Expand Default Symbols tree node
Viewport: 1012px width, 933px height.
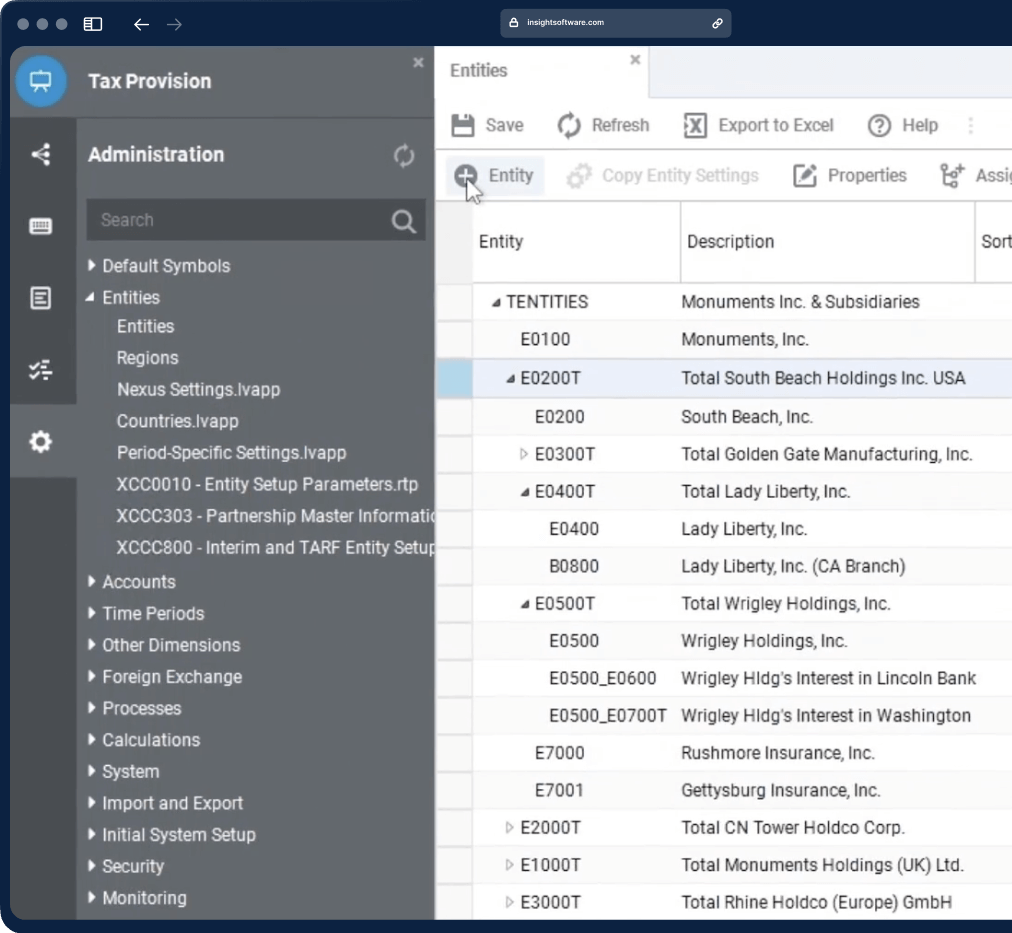[92, 265]
